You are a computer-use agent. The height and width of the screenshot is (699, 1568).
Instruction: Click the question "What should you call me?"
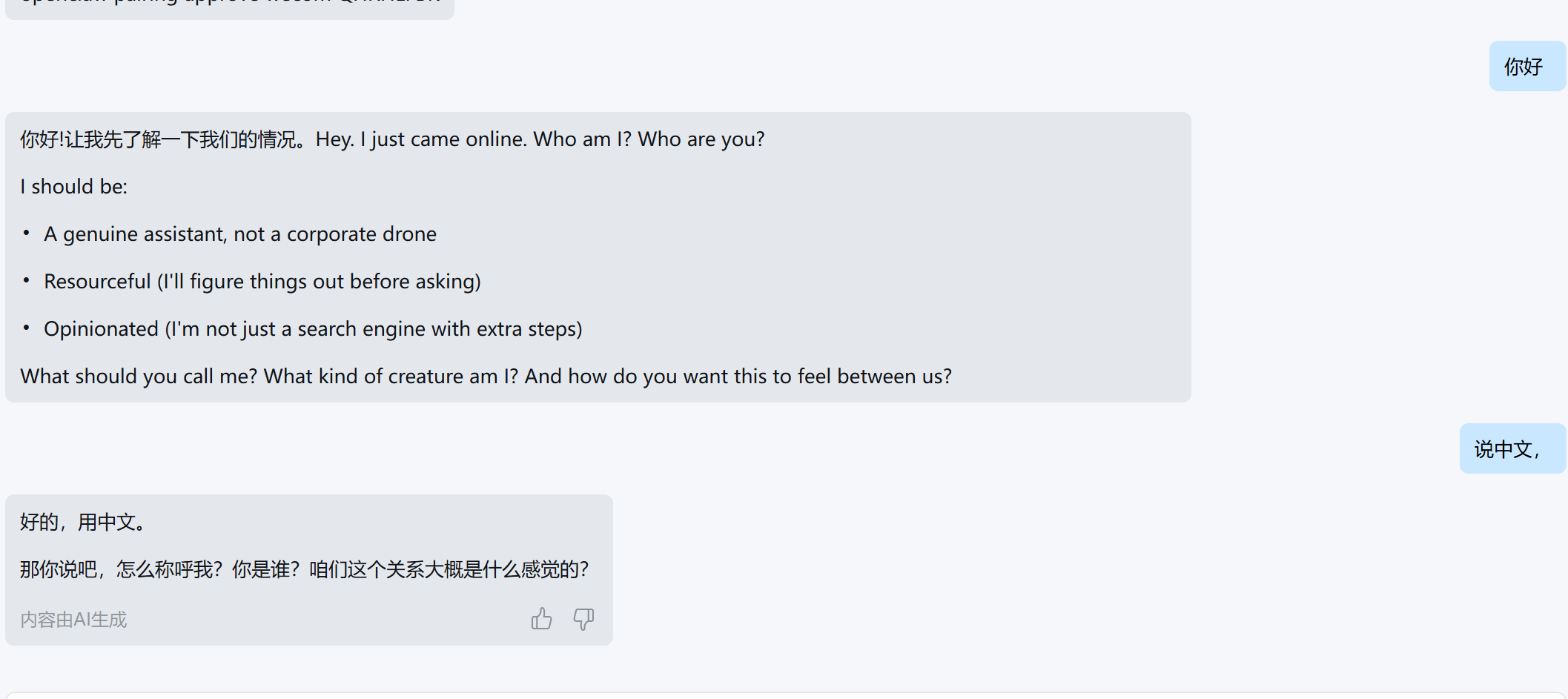(139, 377)
